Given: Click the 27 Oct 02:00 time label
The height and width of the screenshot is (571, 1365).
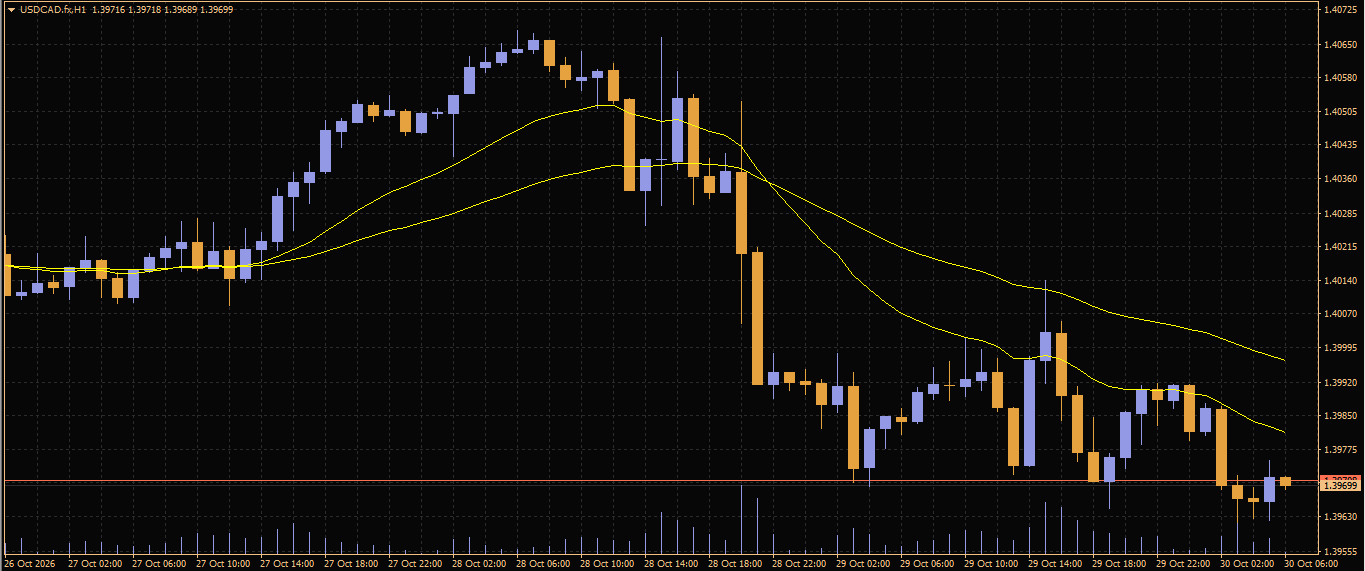Looking at the screenshot, I should [95, 564].
